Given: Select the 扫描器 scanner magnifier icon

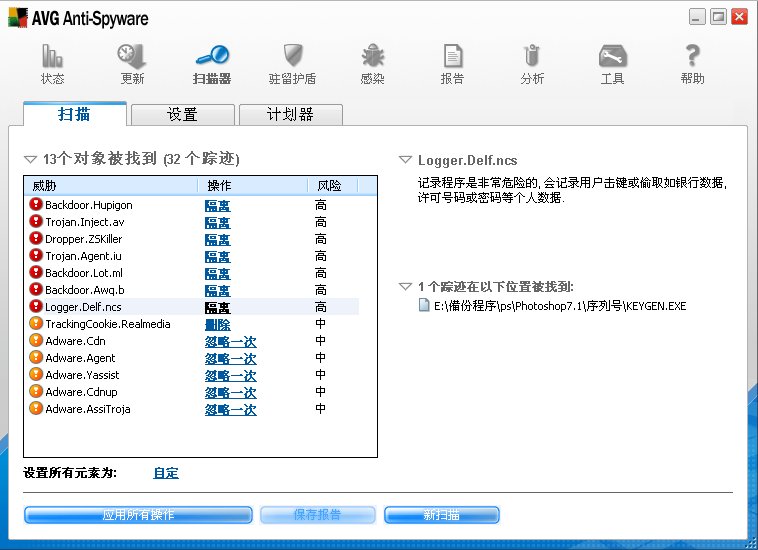Looking at the screenshot, I should [212, 56].
